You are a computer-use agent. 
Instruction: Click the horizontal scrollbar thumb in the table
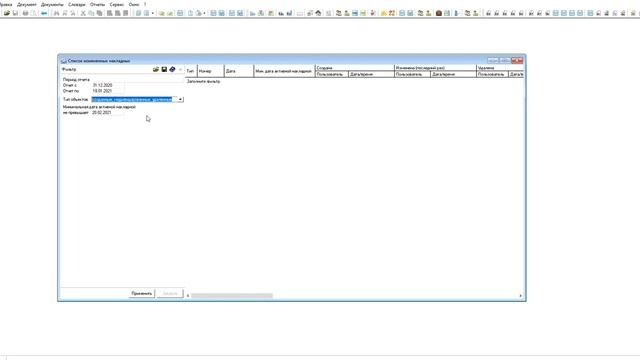[x=232, y=296]
